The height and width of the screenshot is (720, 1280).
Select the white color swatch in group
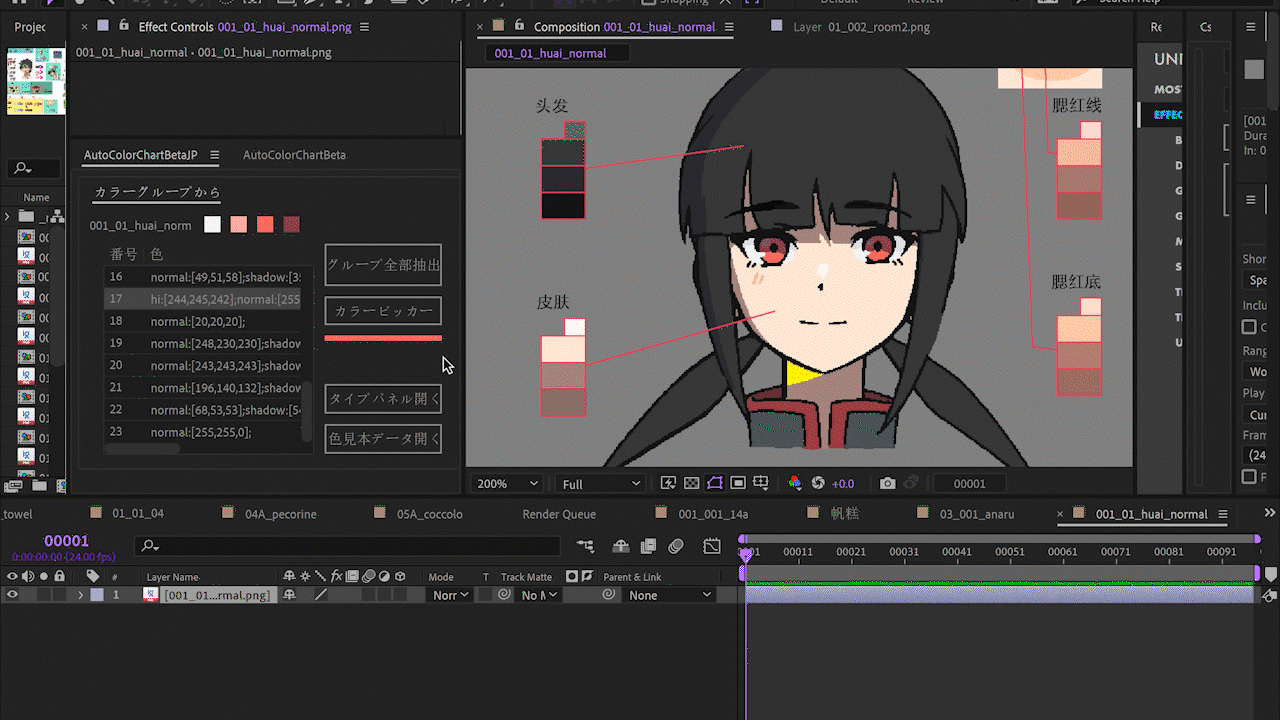click(x=212, y=225)
